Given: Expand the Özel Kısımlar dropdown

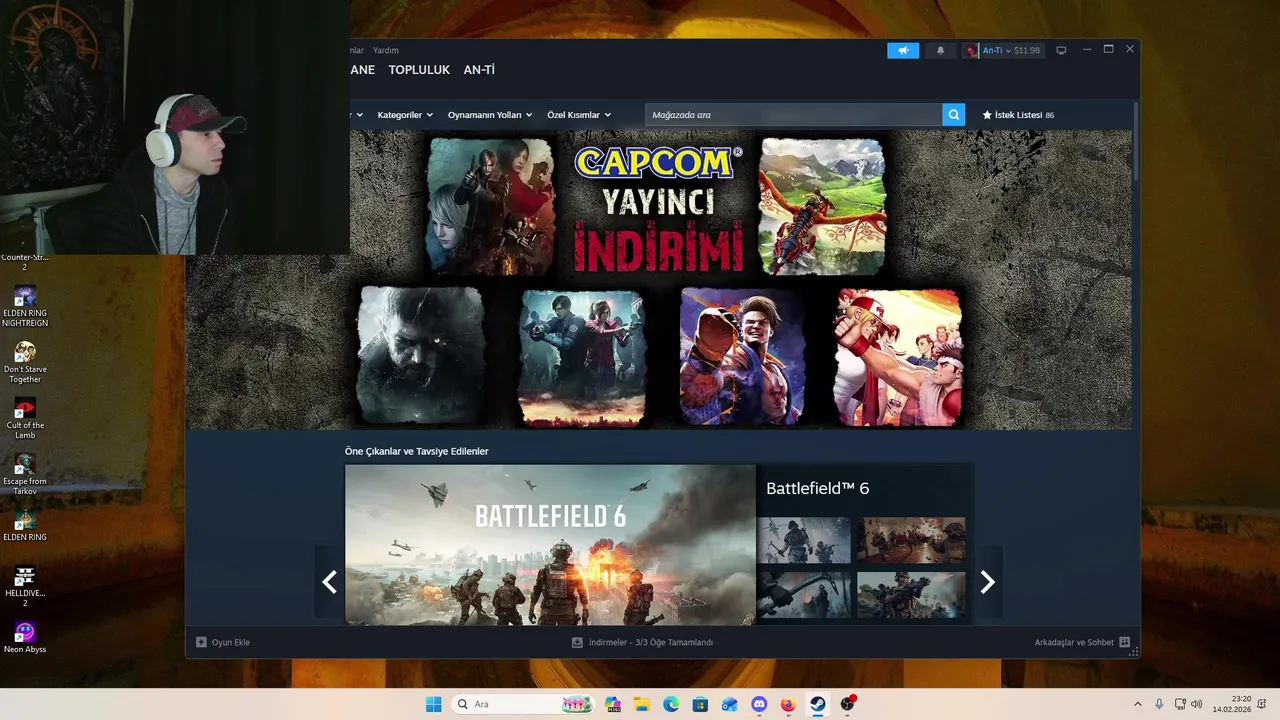Looking at the screenshot, I should pyautogui.click(x=579, y=115).
